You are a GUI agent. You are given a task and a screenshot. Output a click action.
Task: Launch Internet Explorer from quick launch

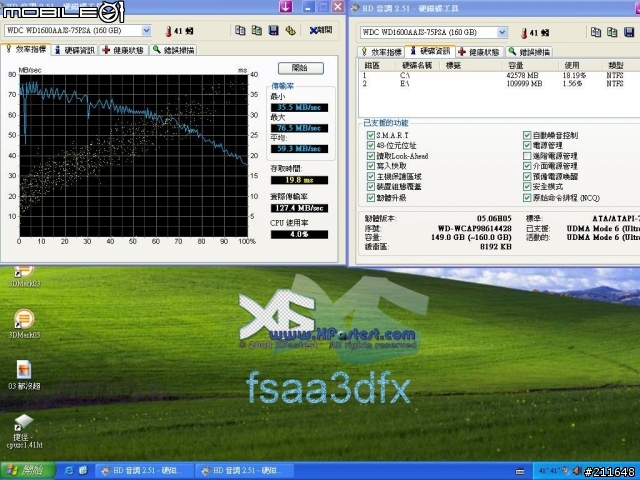[69, 471]
